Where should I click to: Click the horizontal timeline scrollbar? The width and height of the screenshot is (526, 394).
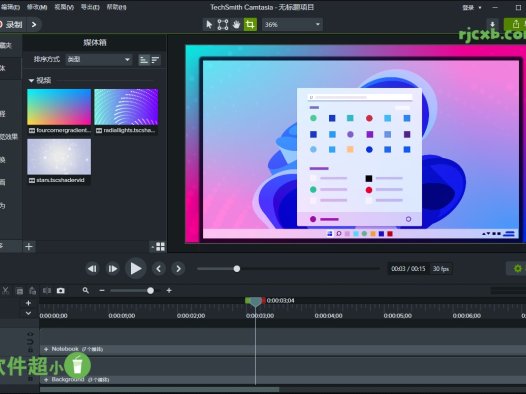point(159,390)
